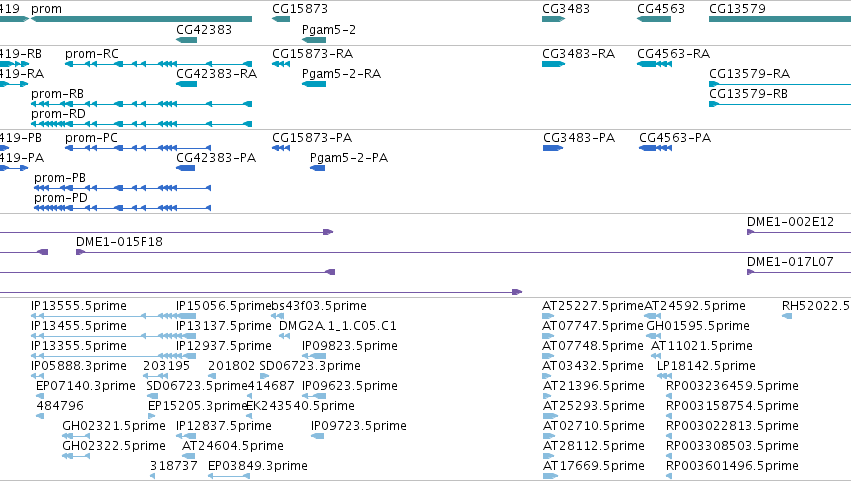
Task: Click the DMG2A.1_1.C05.C1 label
Action: 338,326
